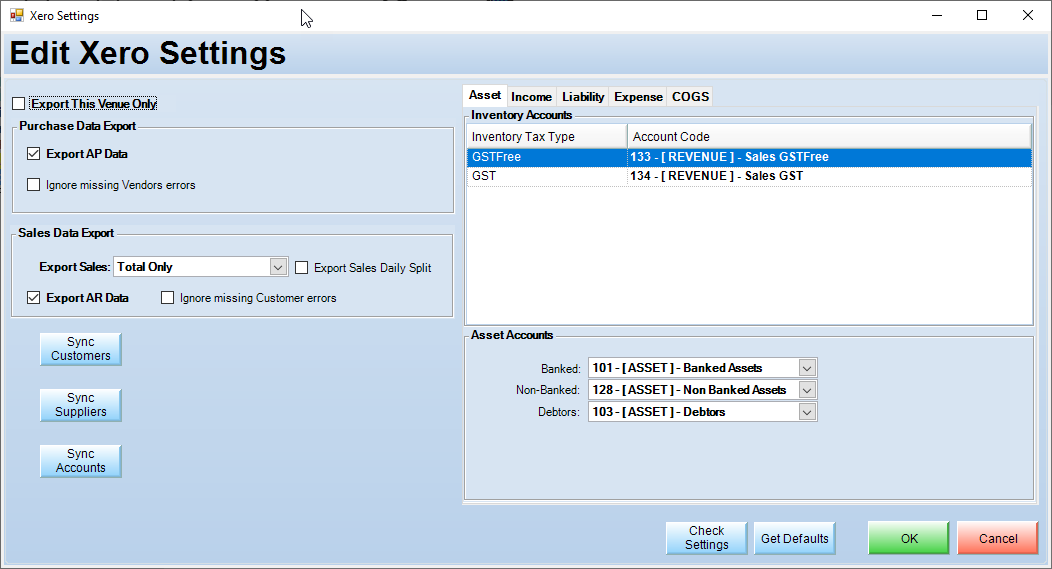Expand the Non-Banked account dropdown
Viewport: 1052px width, 569px height.
point(807,390)
